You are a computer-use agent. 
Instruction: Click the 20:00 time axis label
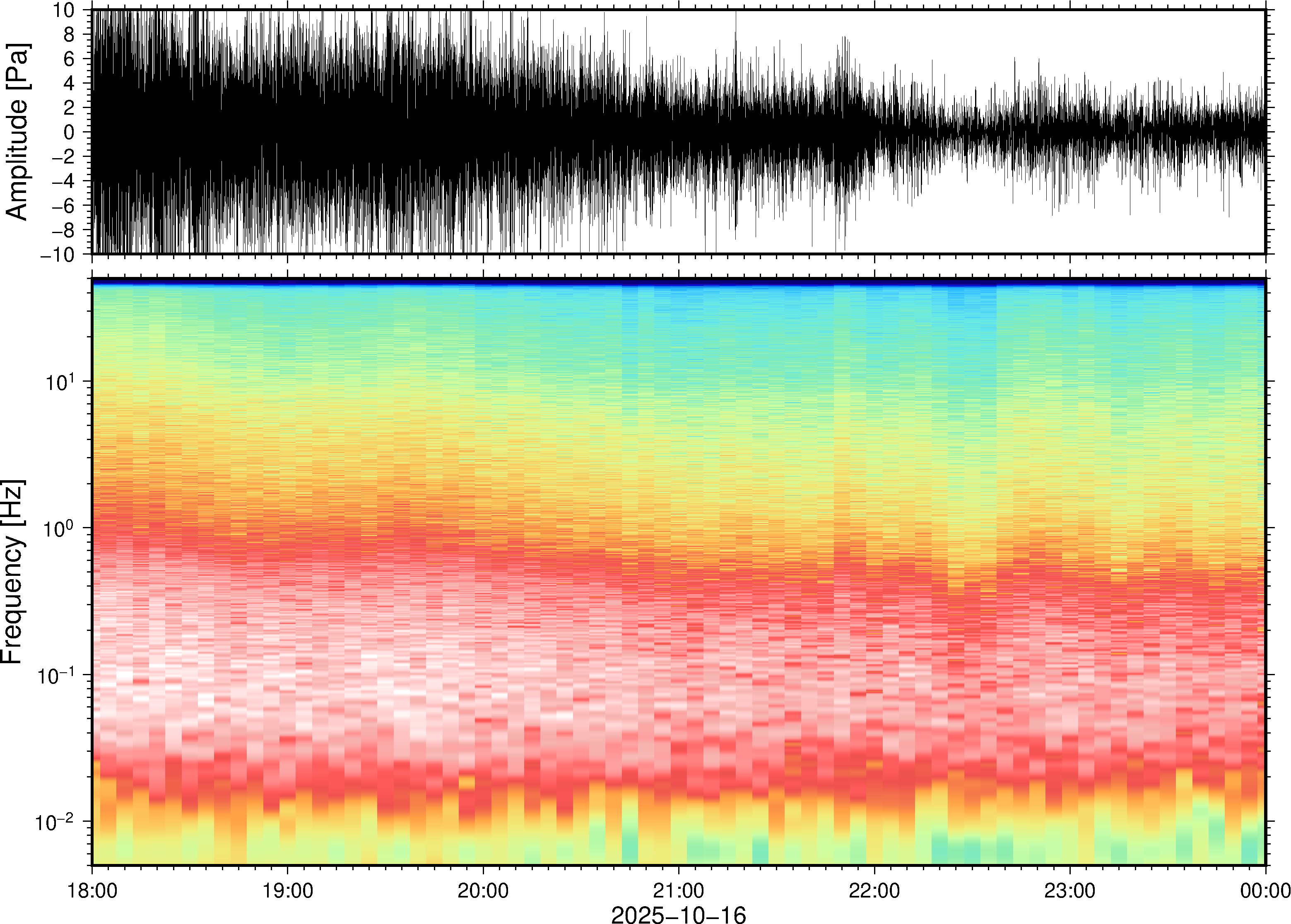(x=483, y=890)
